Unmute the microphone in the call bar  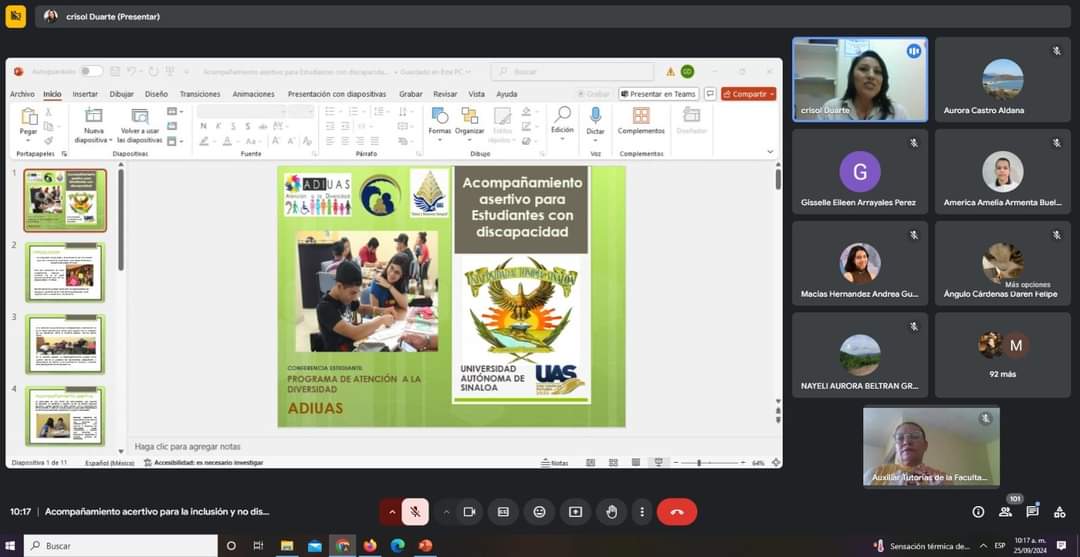click(414, 512)
